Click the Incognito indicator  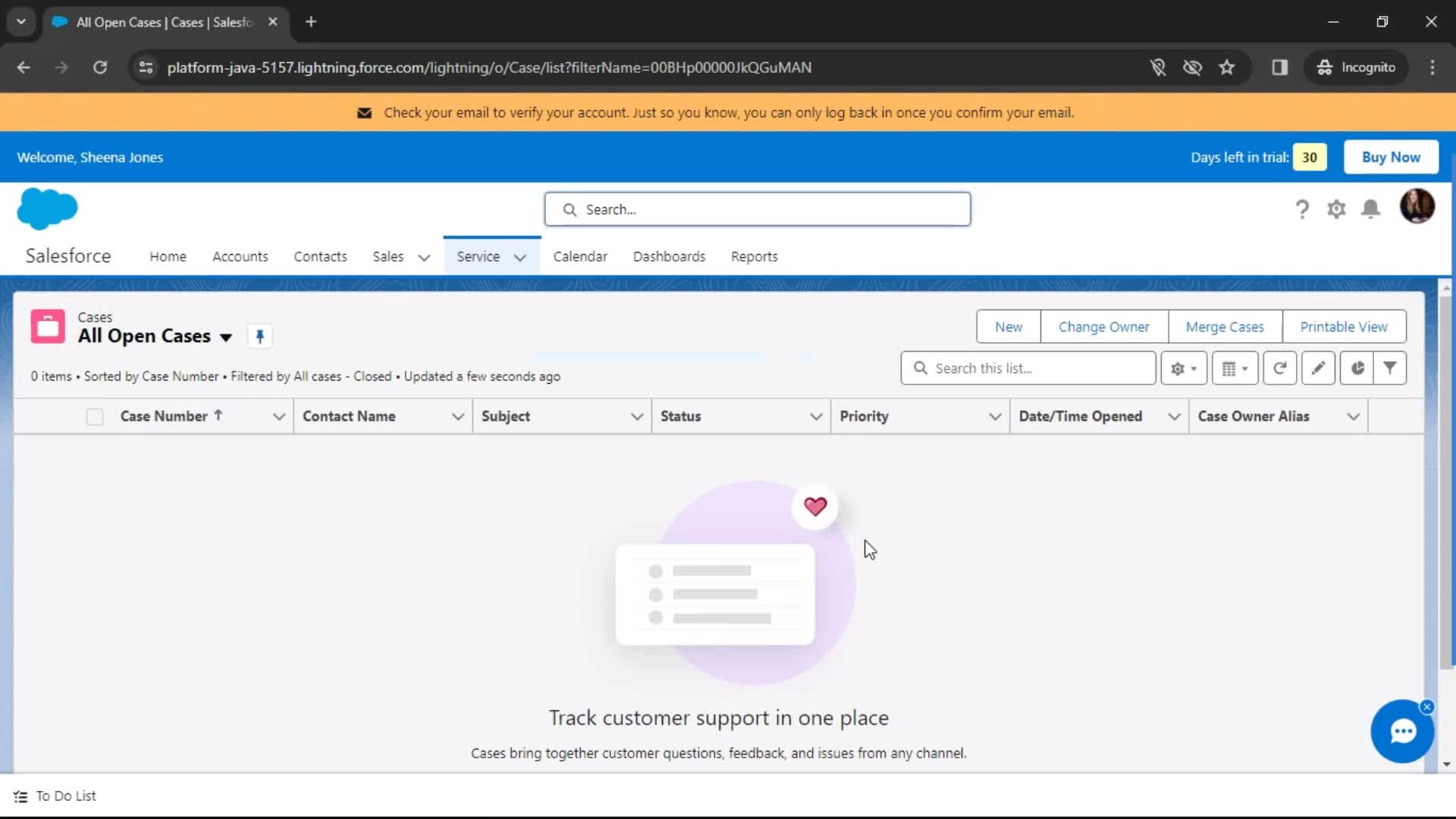point(1357,67)
